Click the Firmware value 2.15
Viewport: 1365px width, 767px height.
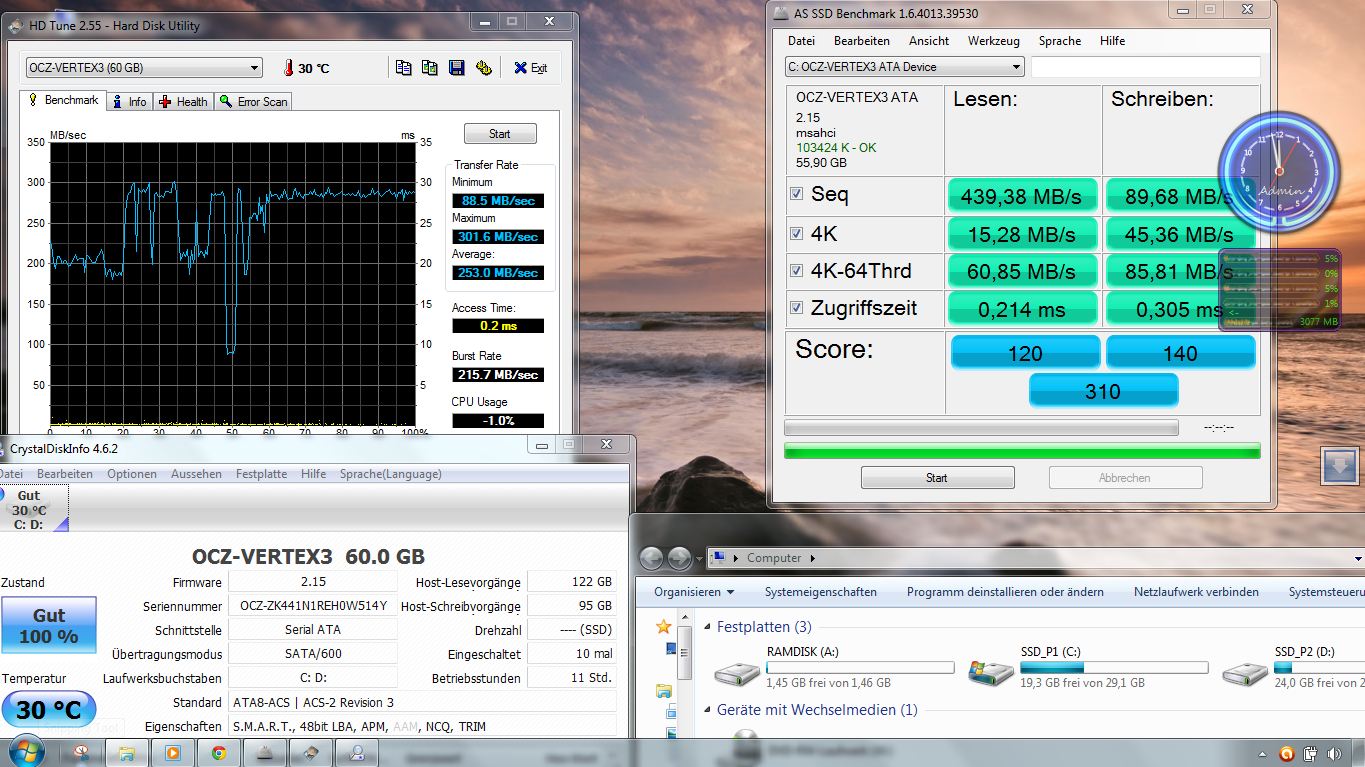(x=313, y=582)
